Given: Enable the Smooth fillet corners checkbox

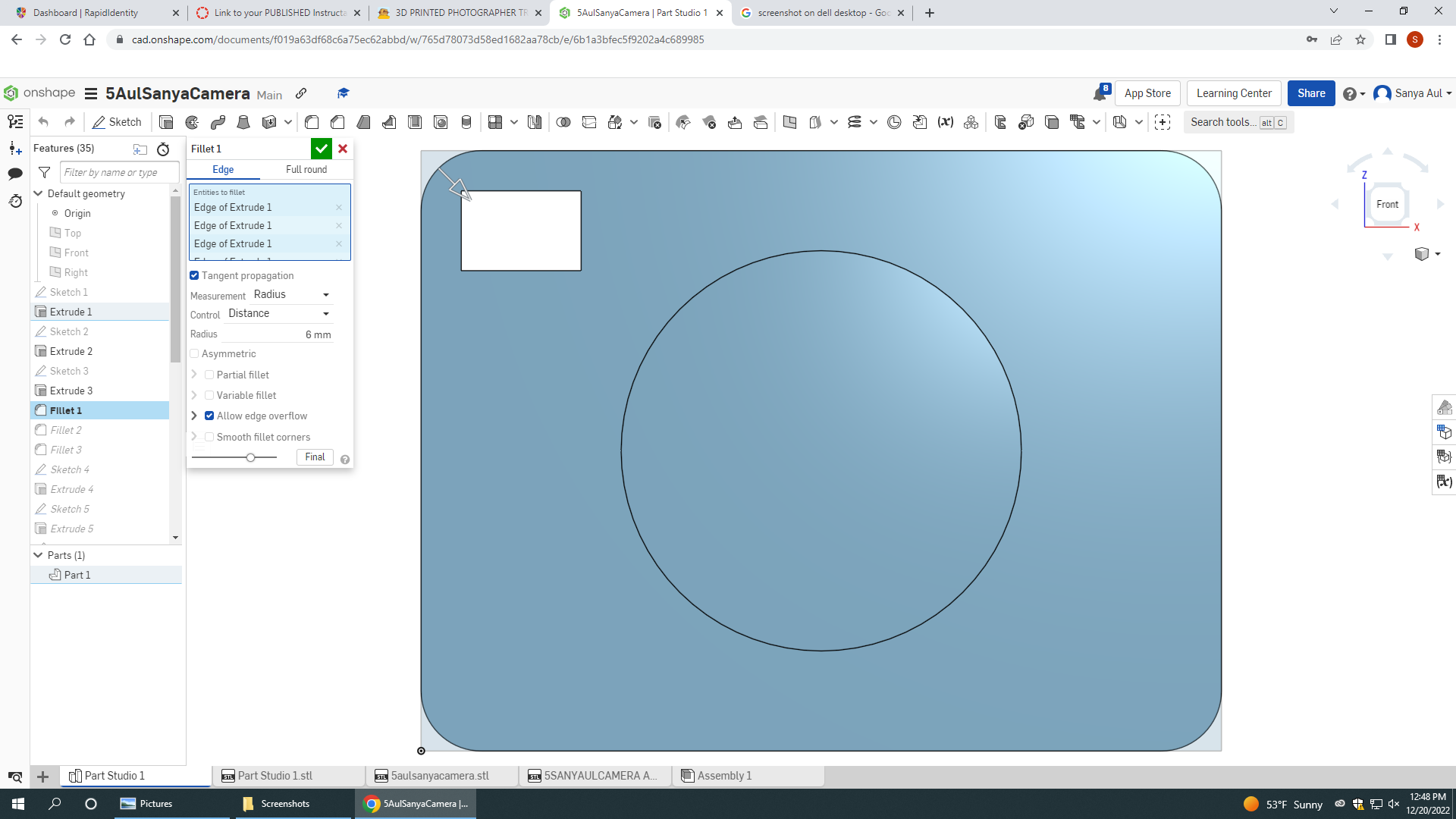Looking at the screenshot, I should 209,437.
